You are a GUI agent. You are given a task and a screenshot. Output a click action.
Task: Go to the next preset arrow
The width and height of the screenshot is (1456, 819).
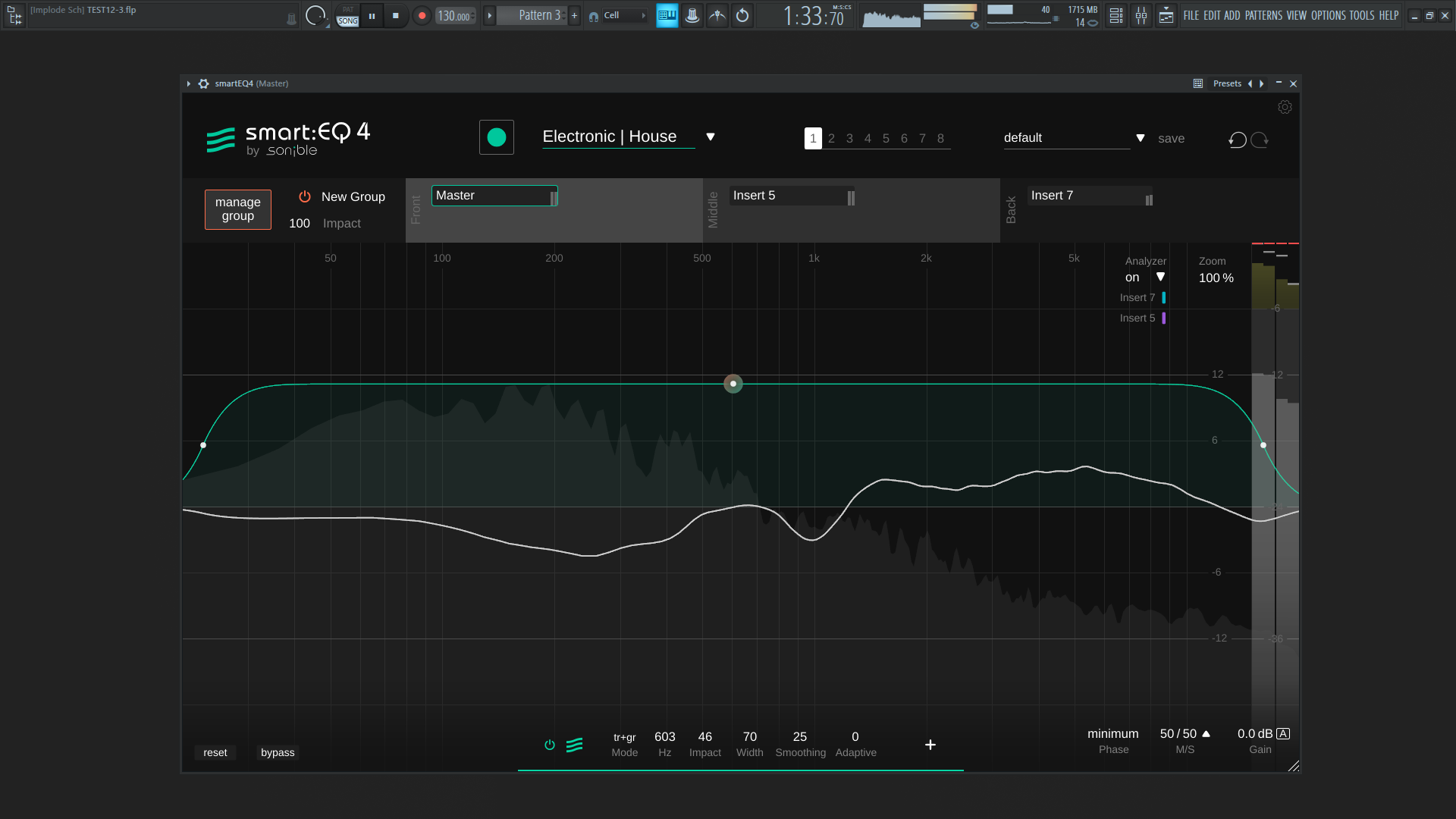click(x=1262, y=83)
